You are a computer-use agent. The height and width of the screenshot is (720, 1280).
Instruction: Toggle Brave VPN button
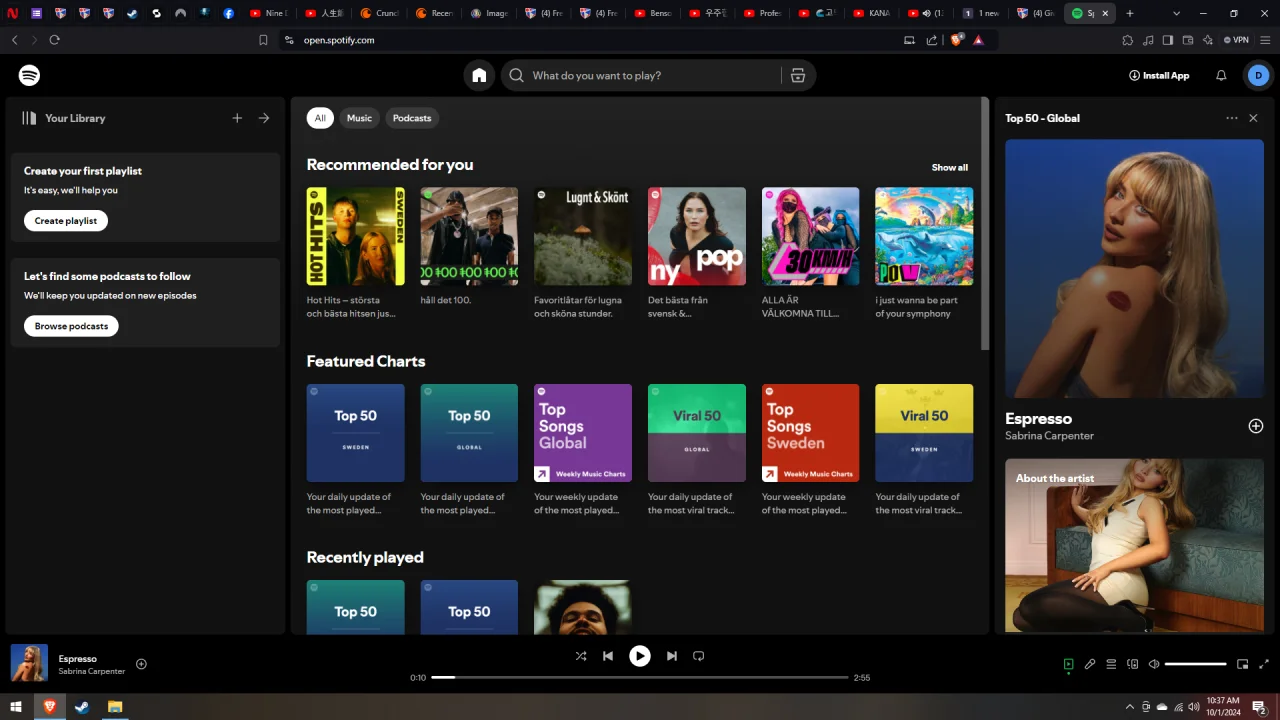point(1236,40)
